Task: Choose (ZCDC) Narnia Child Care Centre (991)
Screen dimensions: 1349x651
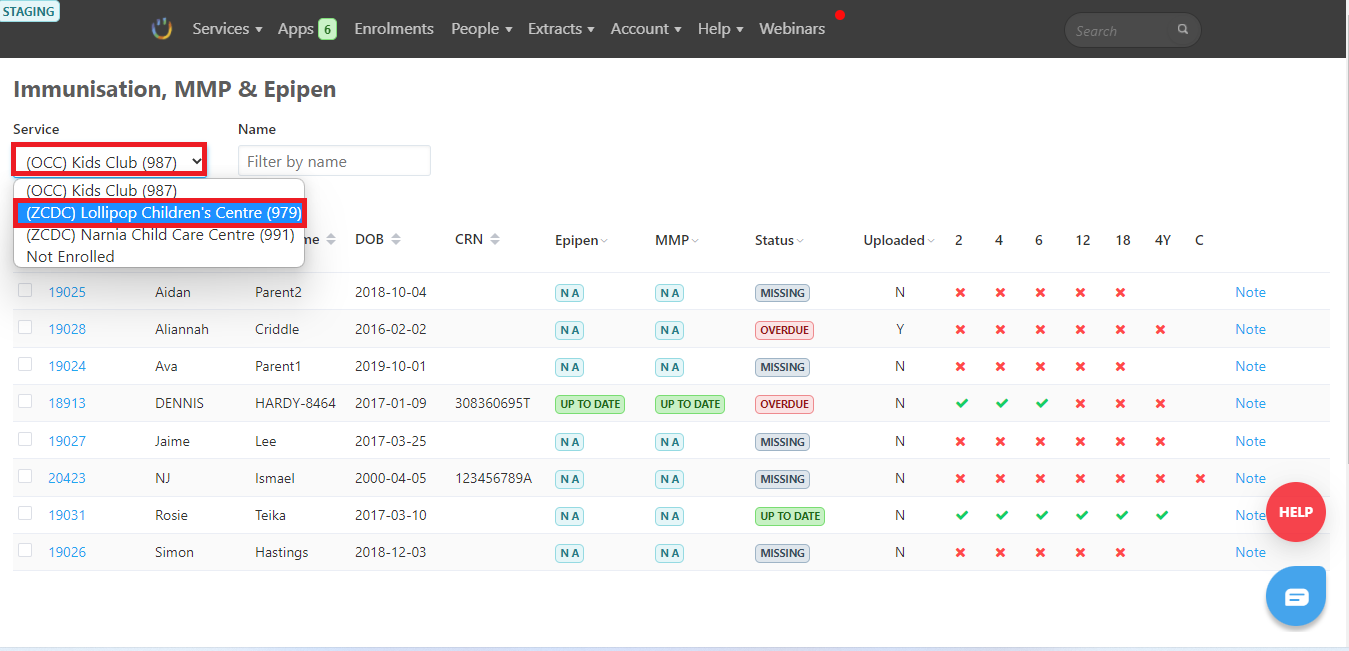Action: tap(159, 235)
